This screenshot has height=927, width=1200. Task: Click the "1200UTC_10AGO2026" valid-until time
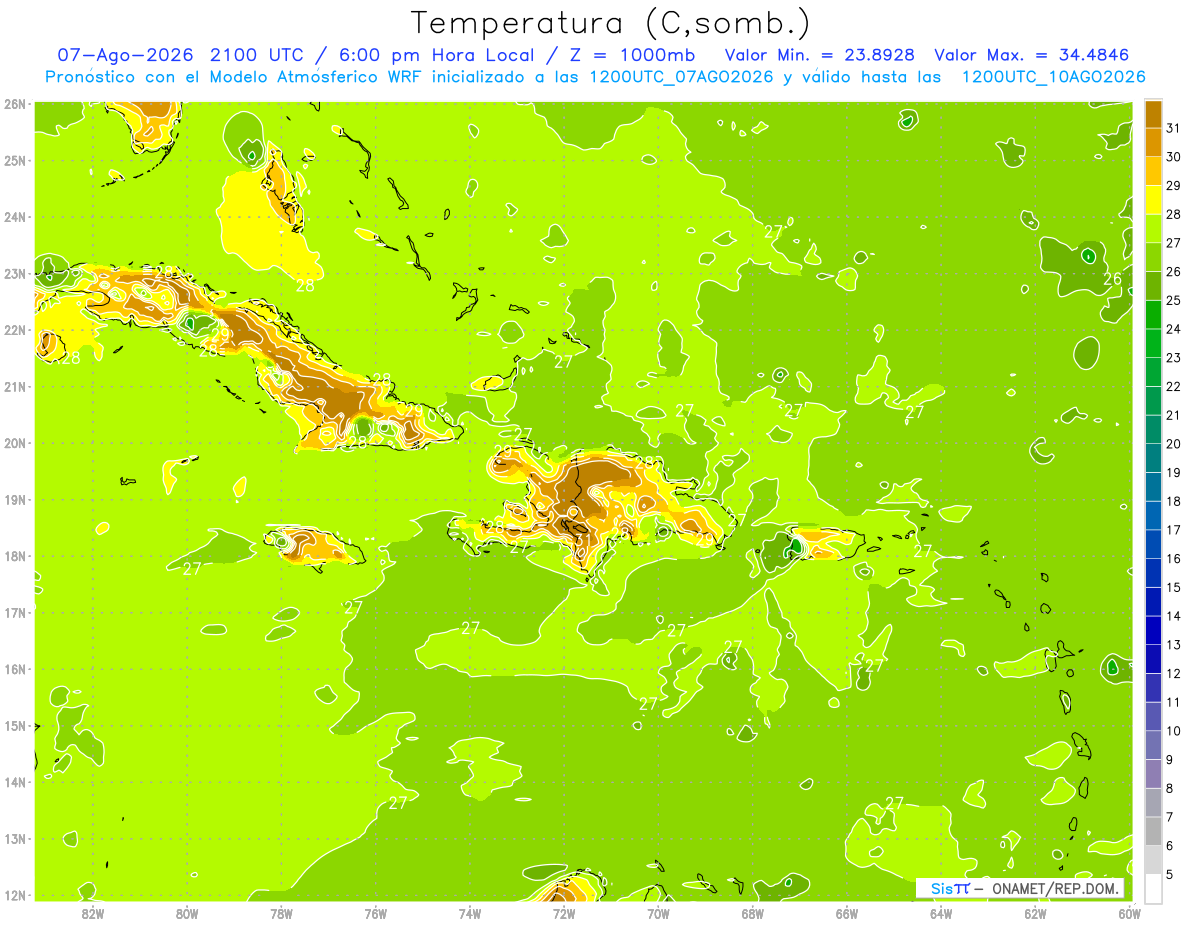tap(1053, 76)
